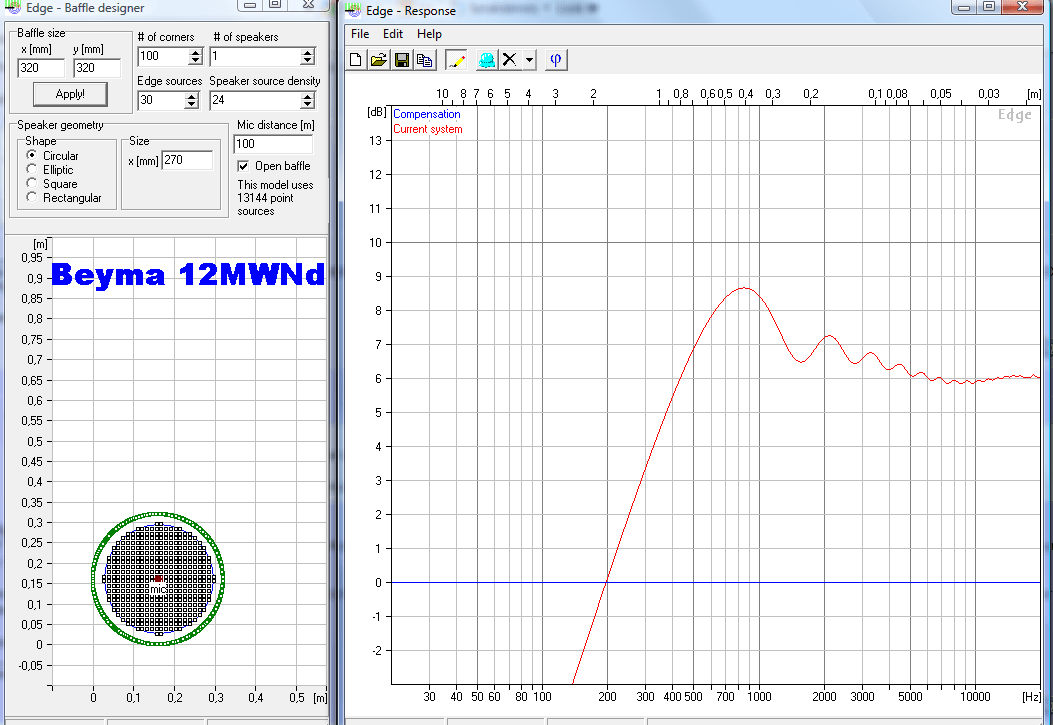Maximize the Edge Response window
The width and height of the screenshot is (1053, 725).
tap(989, 7)
